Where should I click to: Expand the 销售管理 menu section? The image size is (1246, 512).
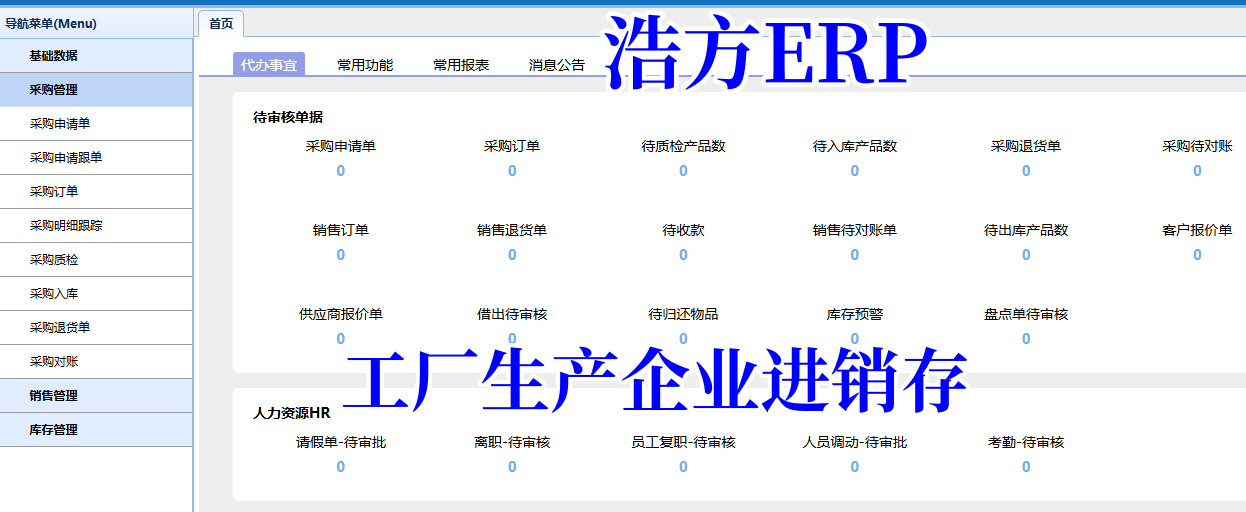point(53,396)
